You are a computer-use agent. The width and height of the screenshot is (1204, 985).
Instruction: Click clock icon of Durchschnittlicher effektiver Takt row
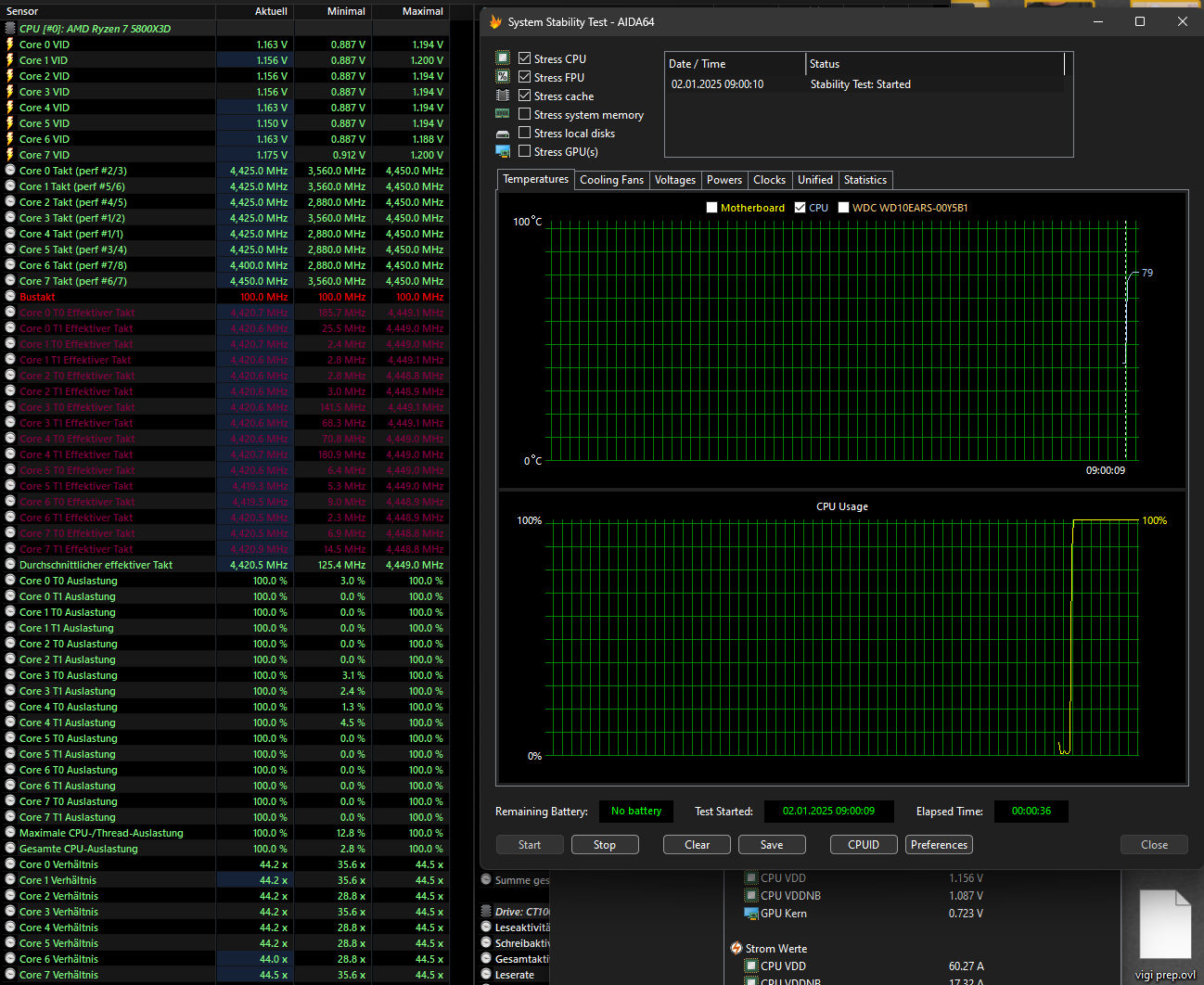[10, 565]
